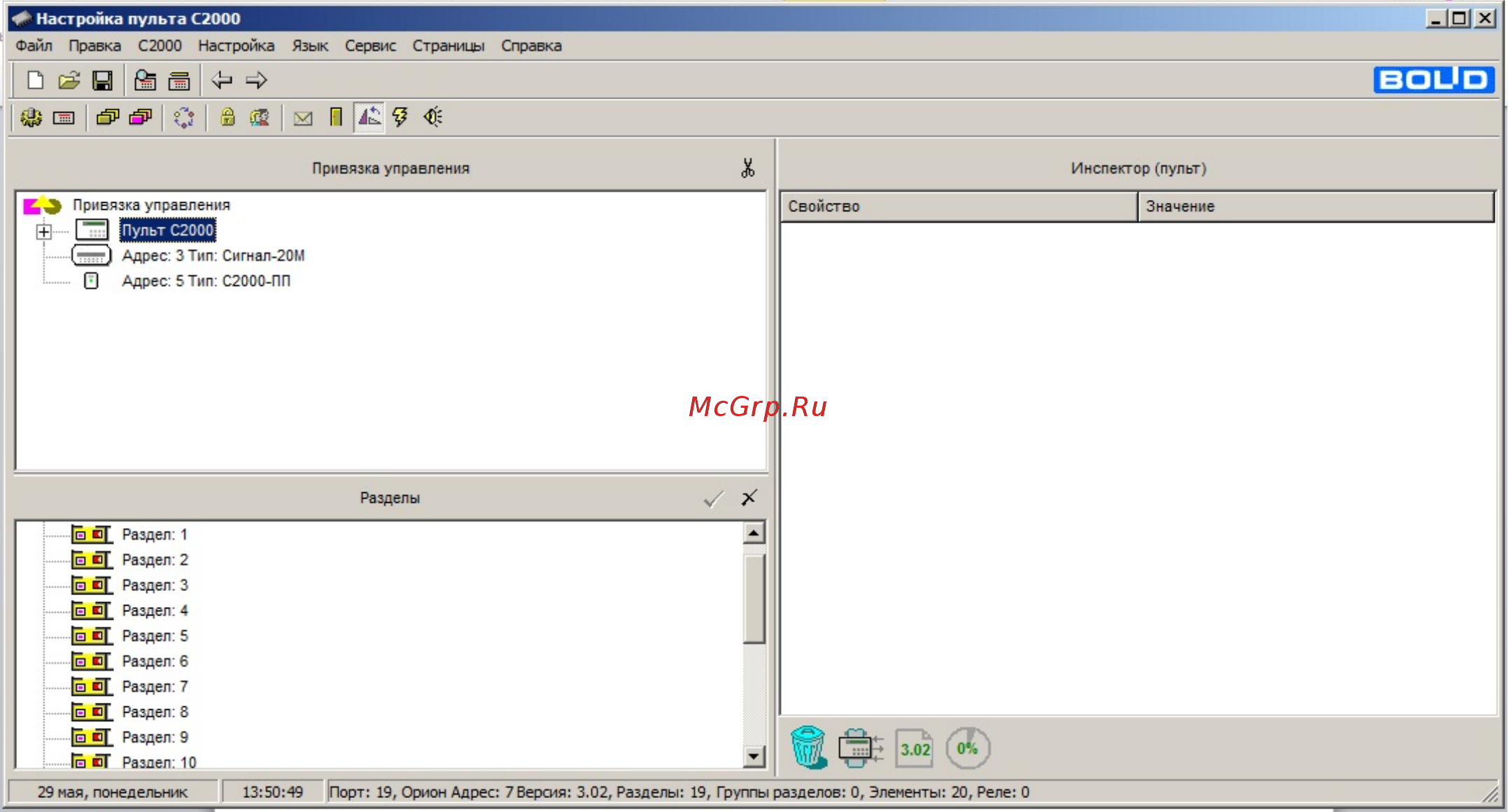
Task: Select Раздел: 2 in partitions list
Action: coord(155,560)
